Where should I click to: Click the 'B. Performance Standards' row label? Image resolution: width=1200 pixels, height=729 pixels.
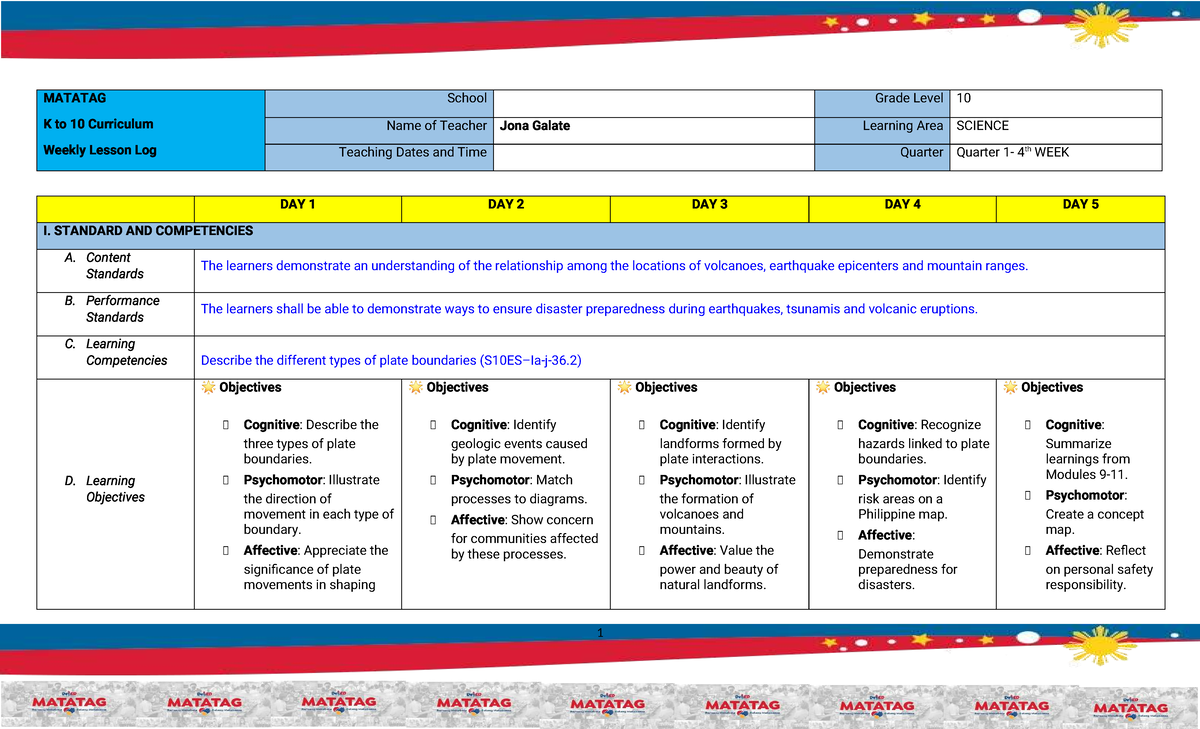111,309
